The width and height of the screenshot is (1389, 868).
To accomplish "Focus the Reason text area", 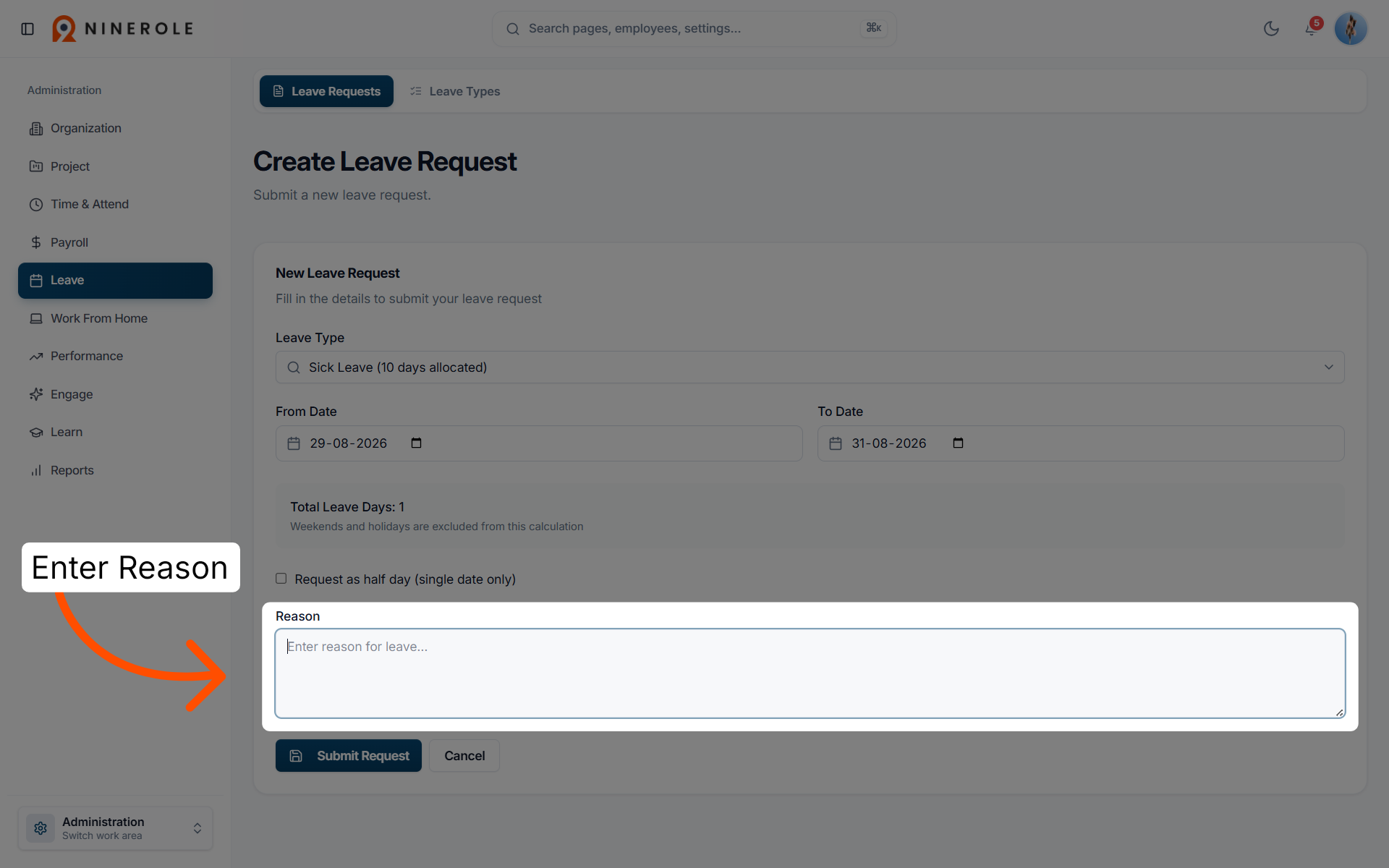I will [810, 673].
